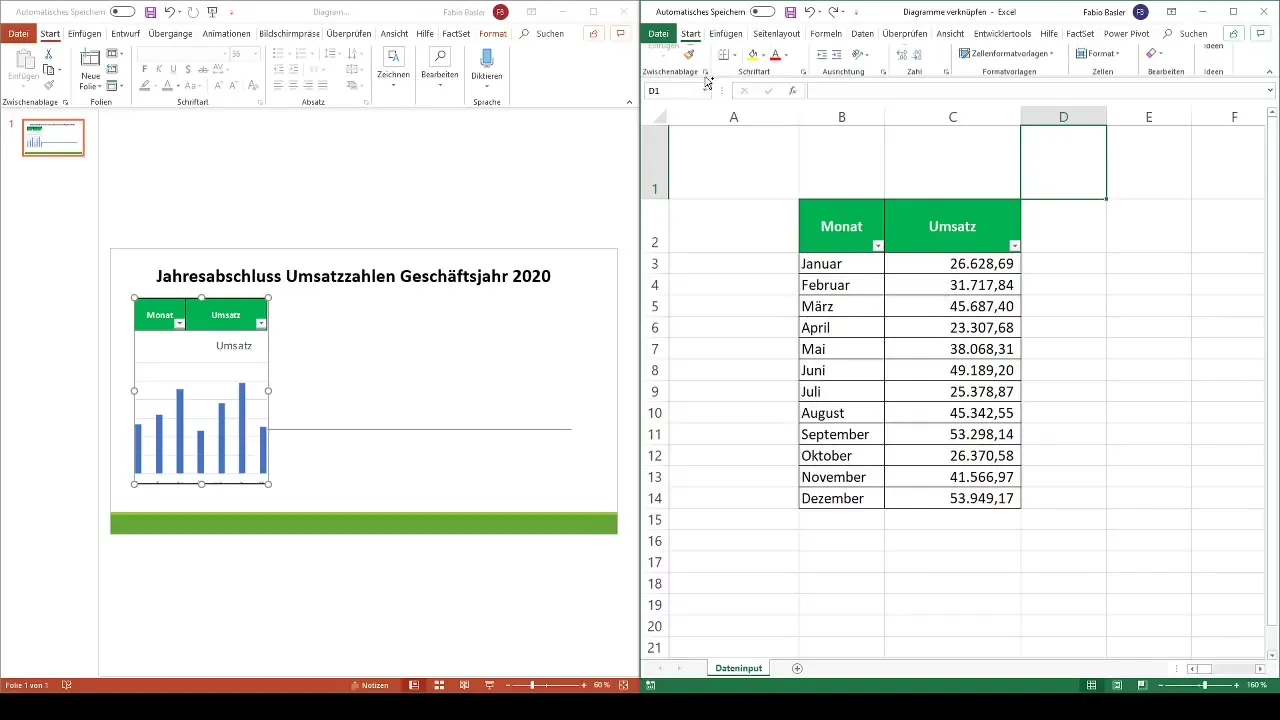This screenshot has height=720, width=1280.
Task: Open Entwicklertools tab in Excel
Action: pyautogui.click(x=1002, y=33)
